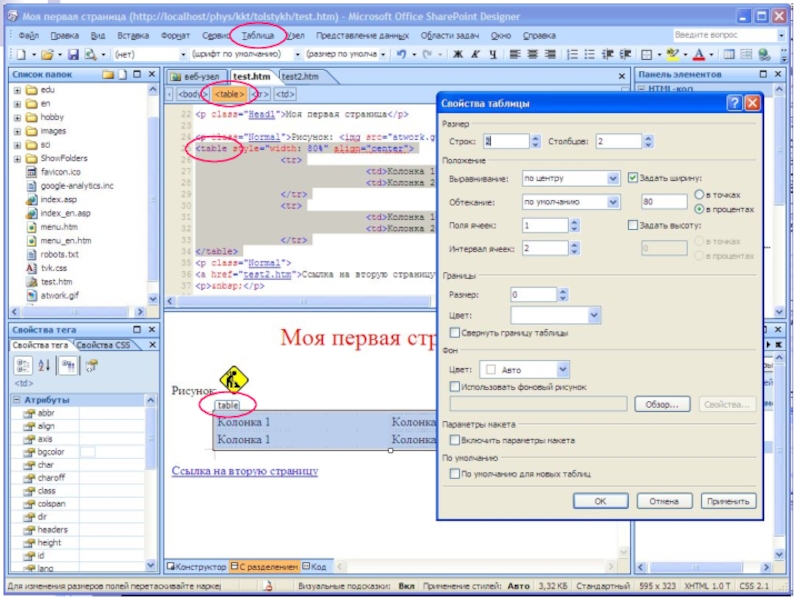
Task: Switch to 'Код' view tab
Action: pyautogui.click(x=315, y=567)
